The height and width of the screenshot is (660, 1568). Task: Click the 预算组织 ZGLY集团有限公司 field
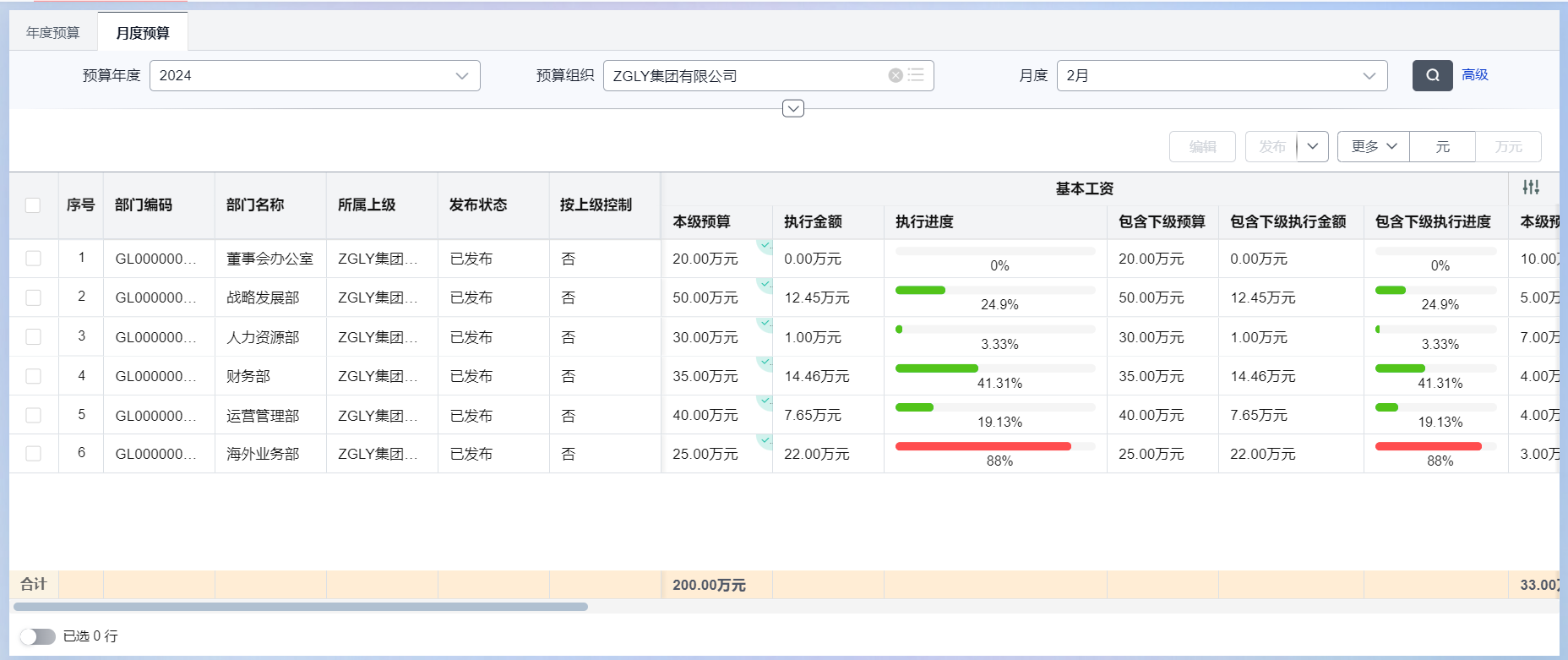(768, 75)
